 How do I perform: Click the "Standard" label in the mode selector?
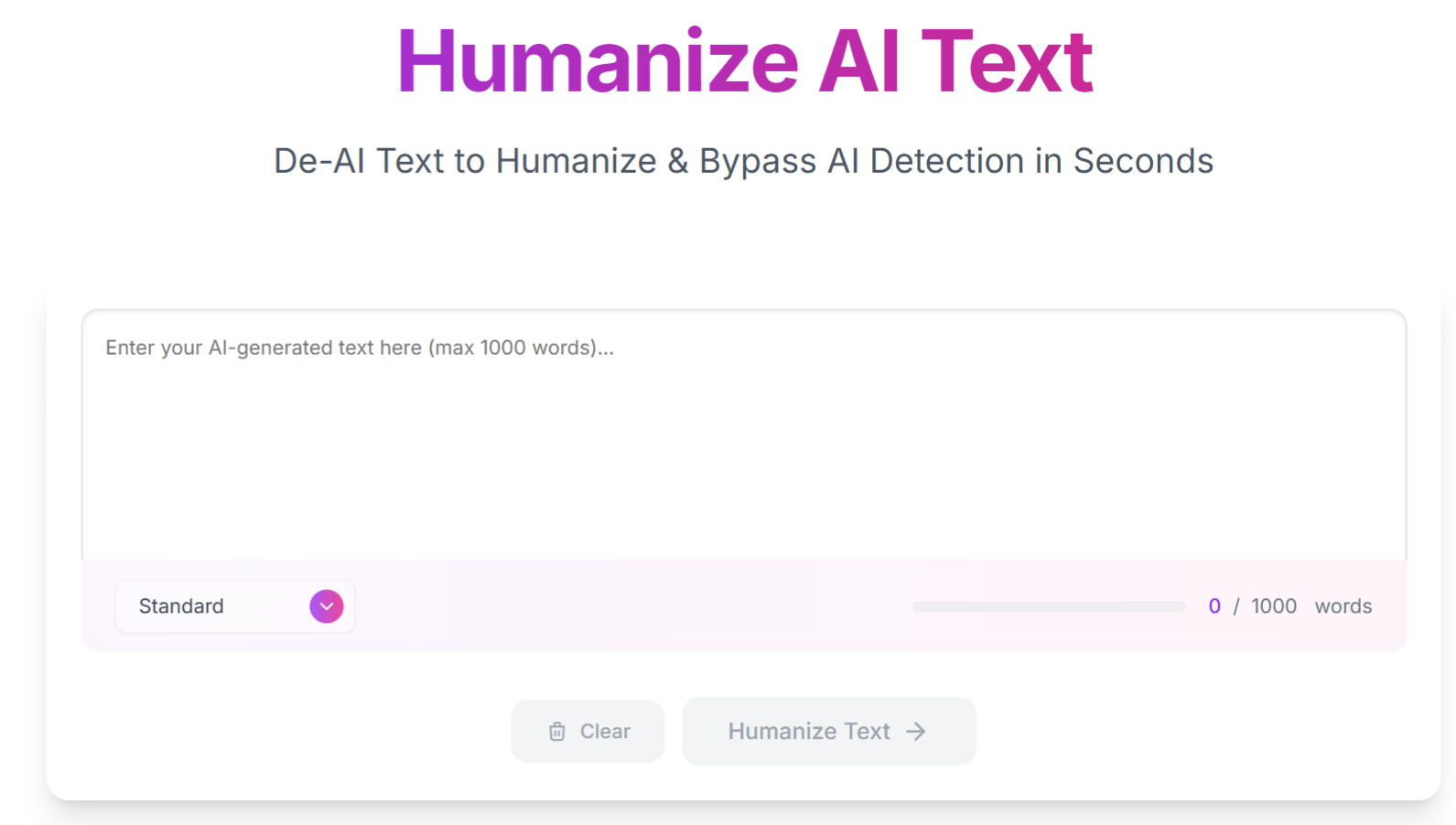click(x=181, y=606)
